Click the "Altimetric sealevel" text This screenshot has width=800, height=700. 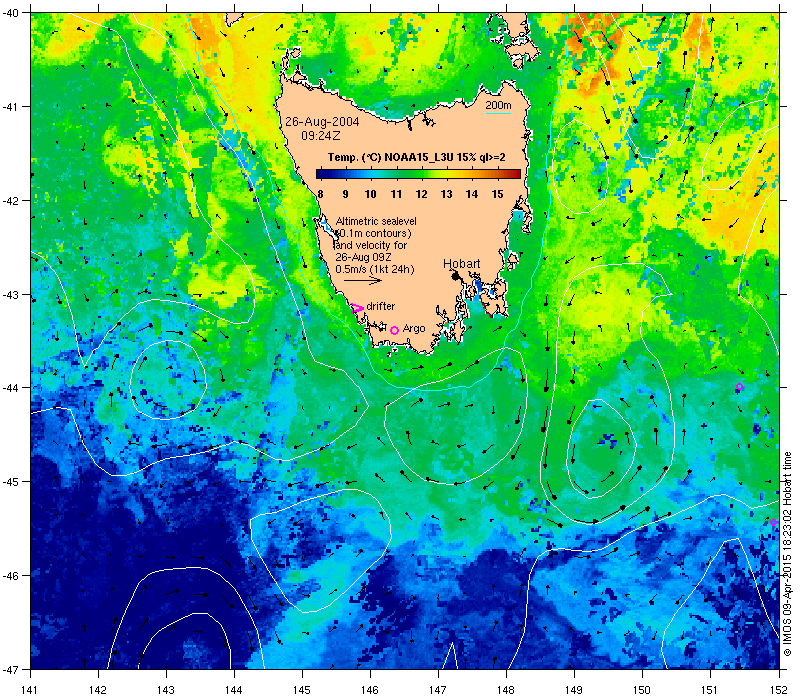click(x=376, y=221)
